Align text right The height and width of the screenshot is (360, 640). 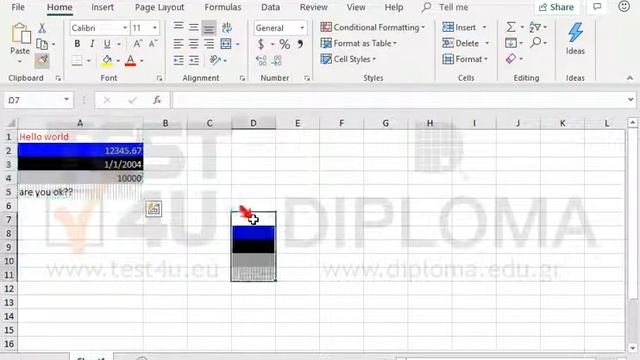click(209, 44)
